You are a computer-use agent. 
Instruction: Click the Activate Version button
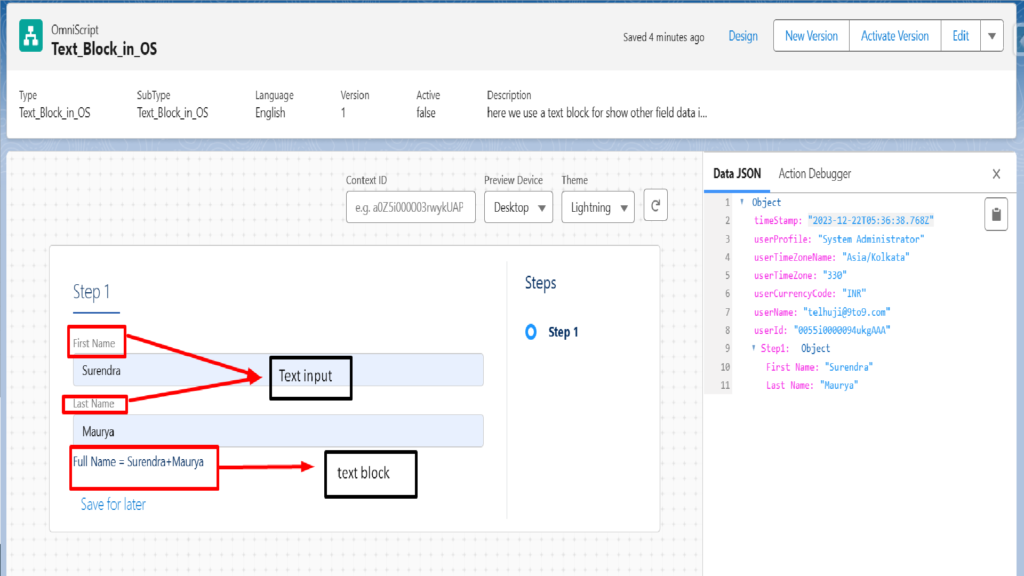pyautogui.click(x=895, y=36)
